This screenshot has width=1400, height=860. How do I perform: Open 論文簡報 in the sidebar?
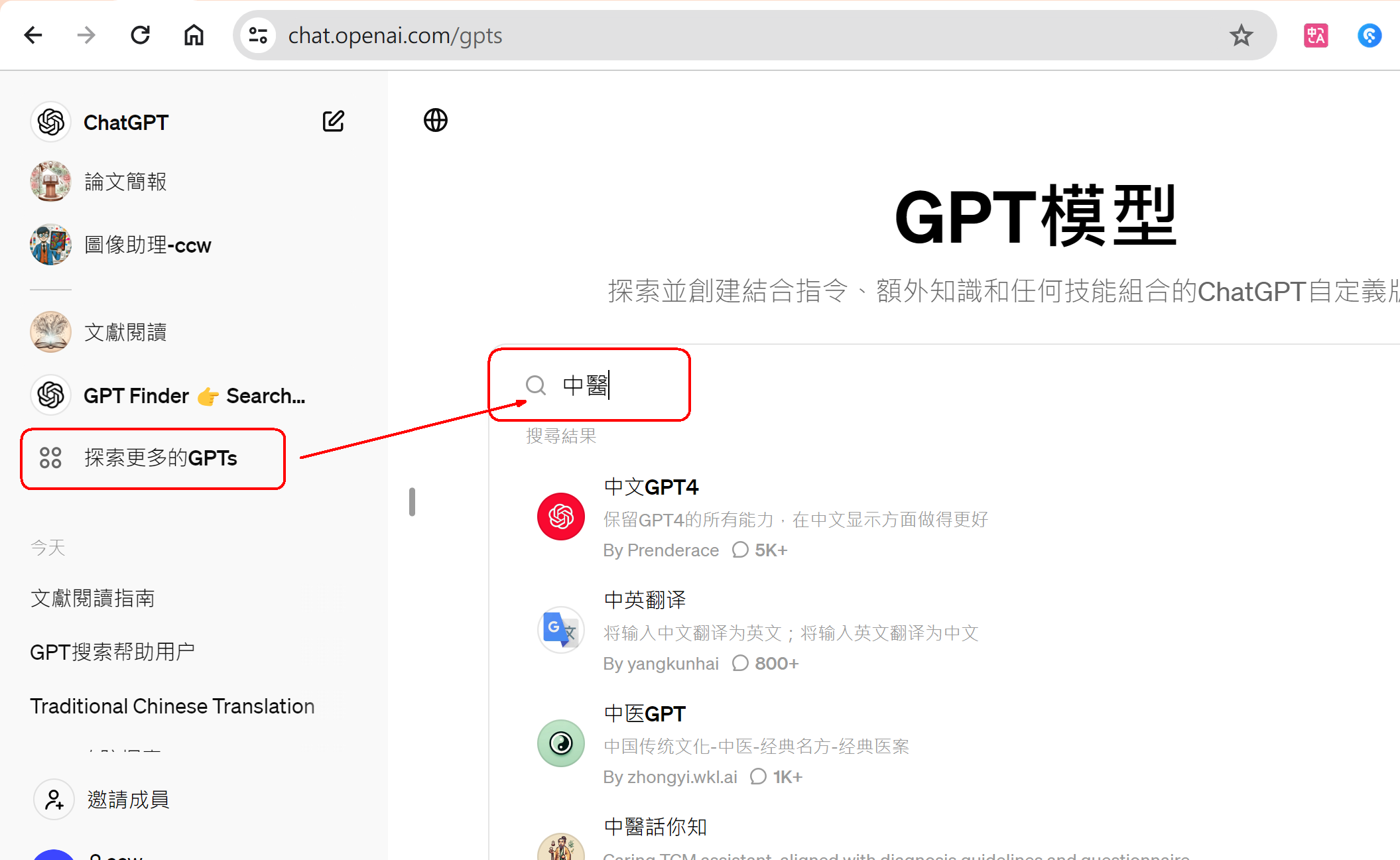click(125, 182)
